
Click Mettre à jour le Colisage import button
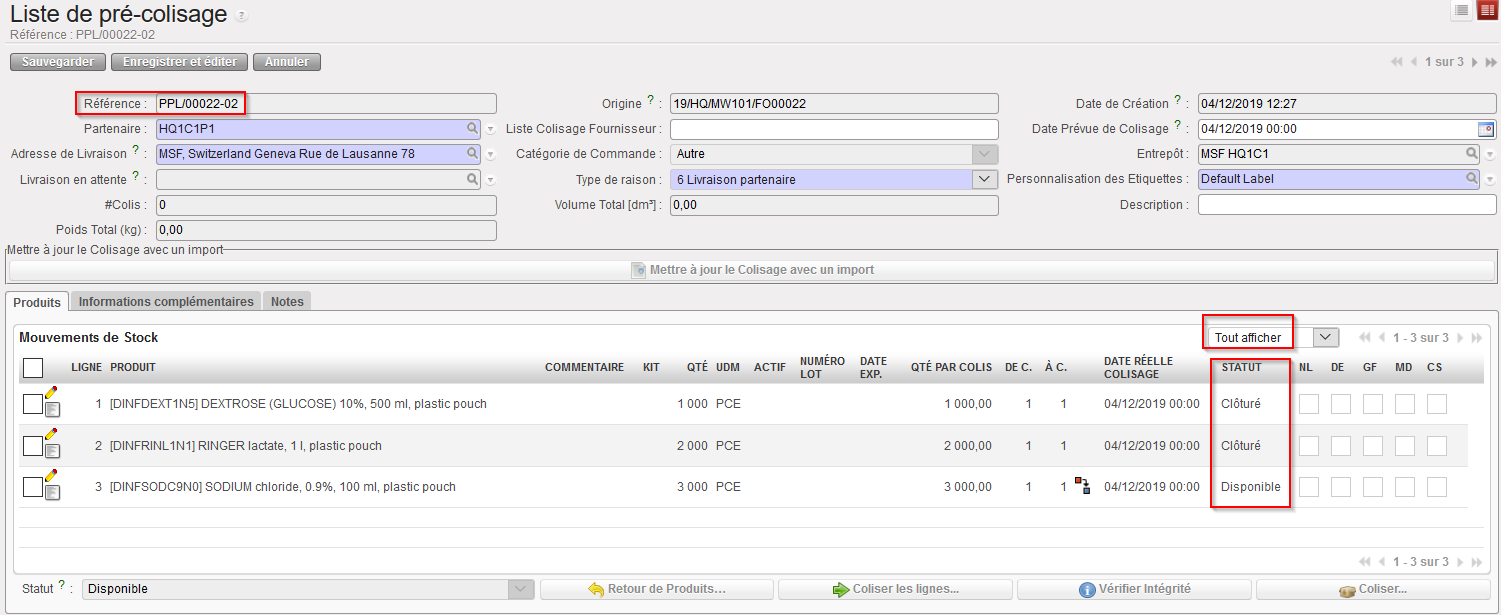752,270
